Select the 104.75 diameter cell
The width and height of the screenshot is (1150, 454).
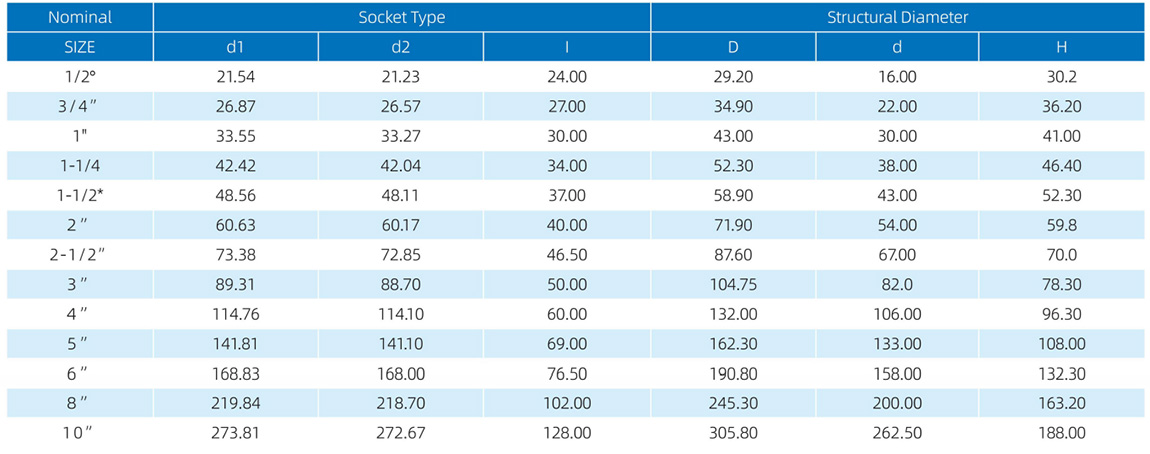point(733,284)
